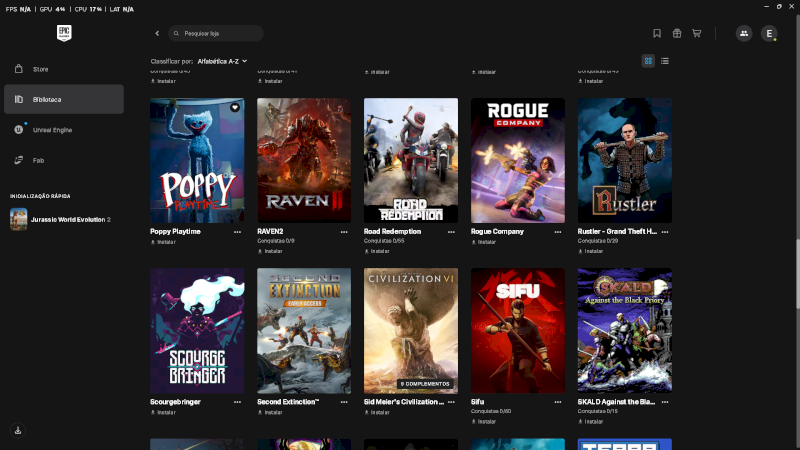
Task: Open options menu for Poppy Playtime
Action: coord(237,232)
